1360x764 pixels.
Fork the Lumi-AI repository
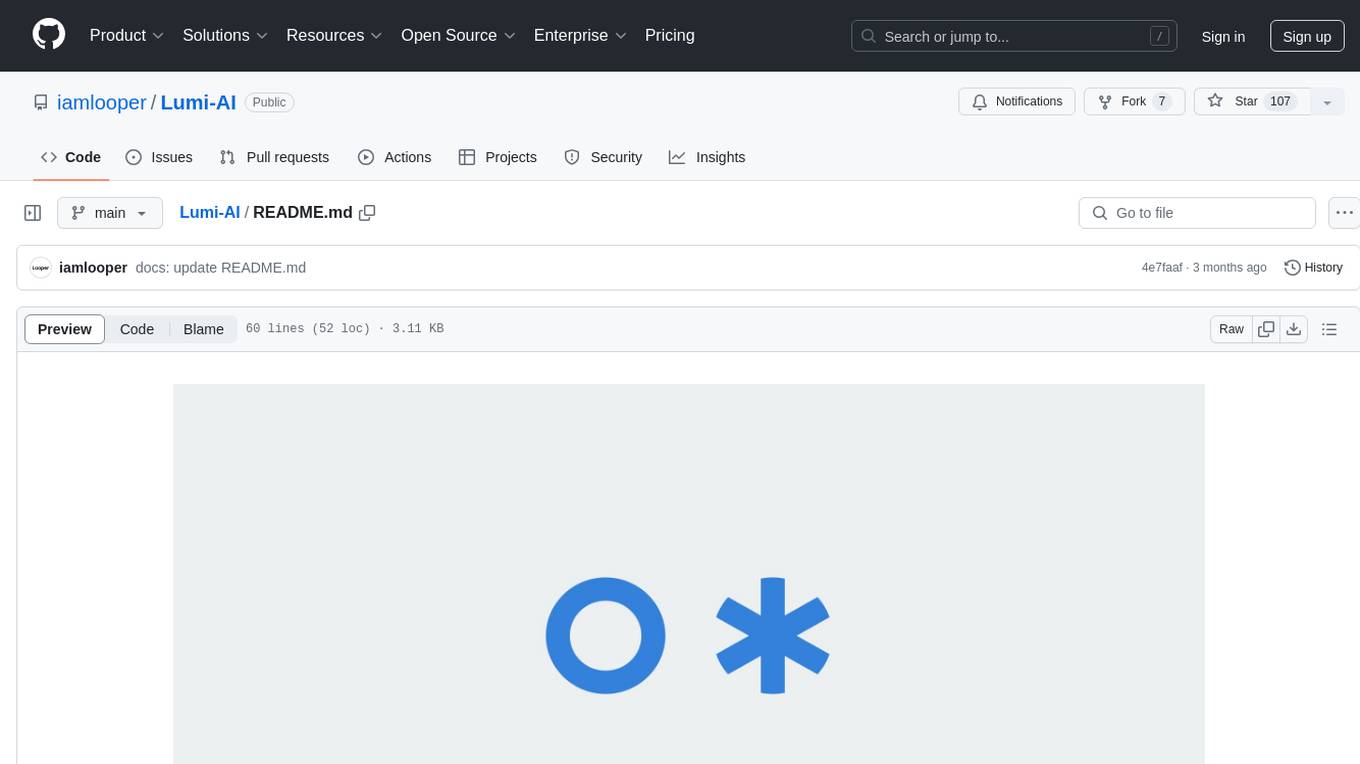click(1135, 101)
